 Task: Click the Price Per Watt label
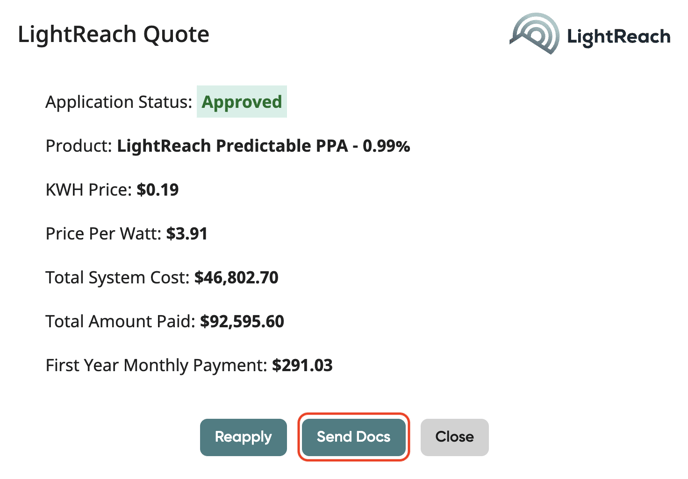pos(104,233)
